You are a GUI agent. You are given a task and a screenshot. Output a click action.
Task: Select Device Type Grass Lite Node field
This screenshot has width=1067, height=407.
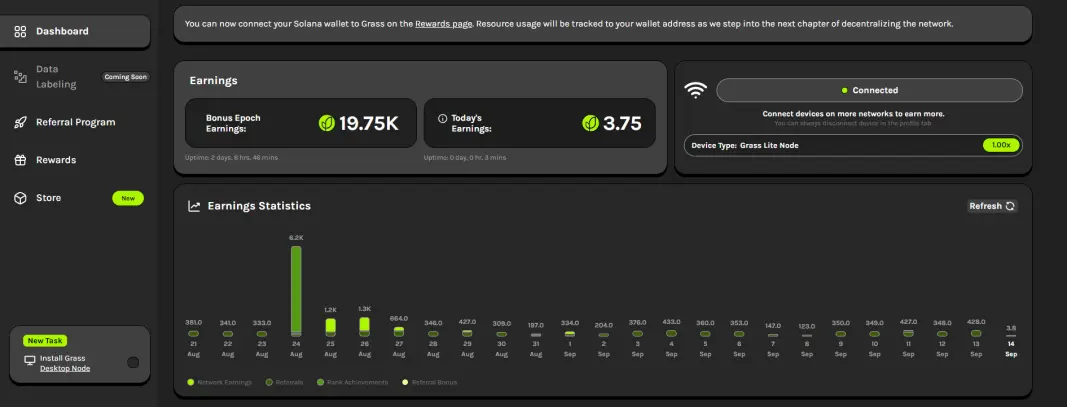coord(853,146)
